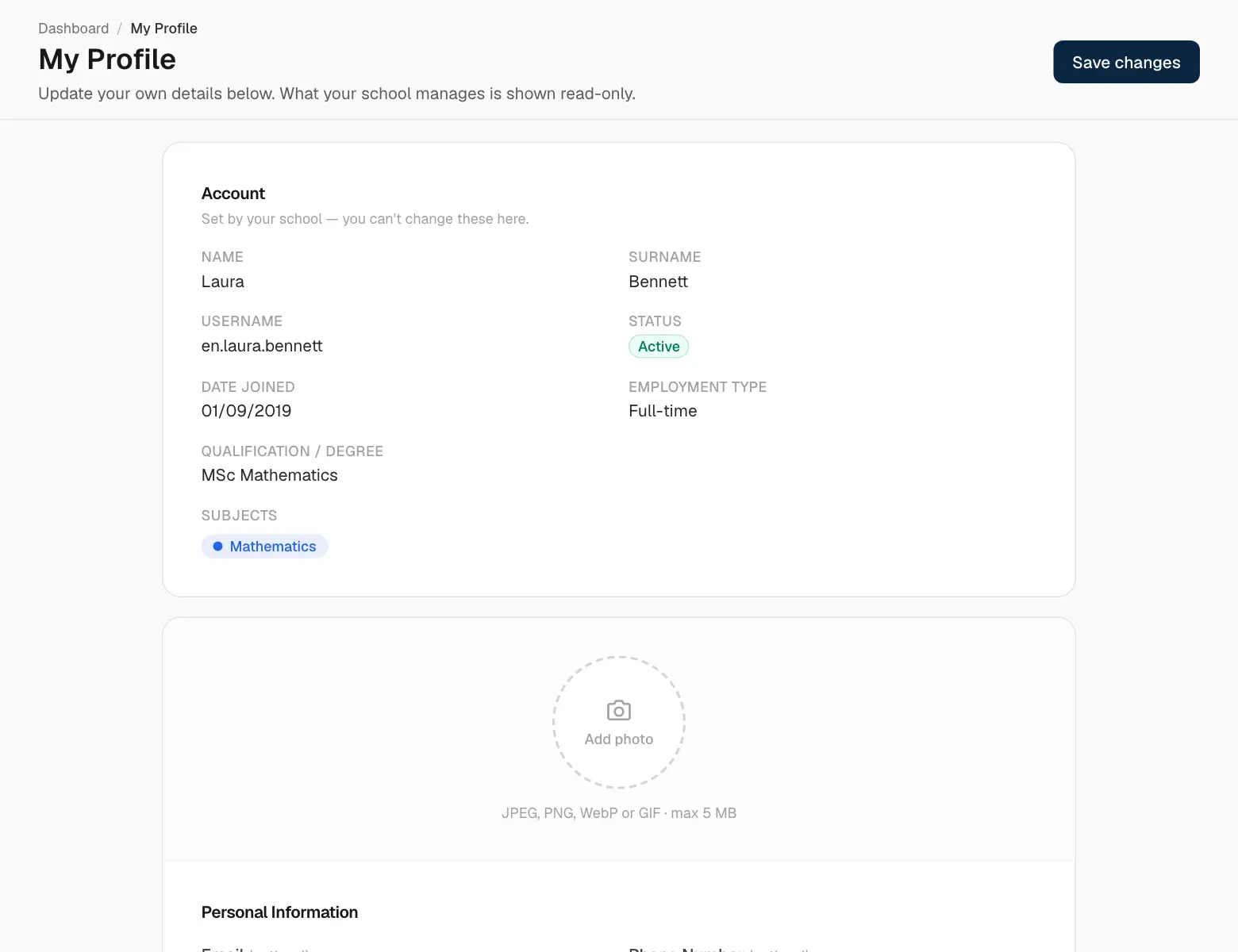Click the Update your own details subtitle
The height and width of the screenshot is (952, 1238).
tap(336, 94)
